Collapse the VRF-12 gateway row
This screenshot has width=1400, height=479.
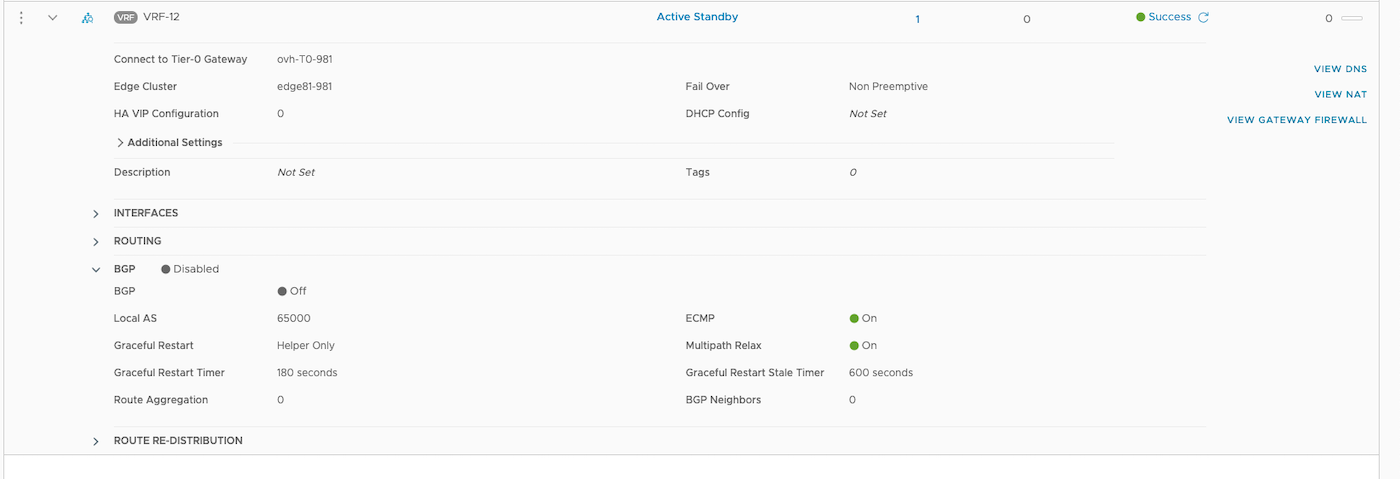click(x=53, y=18)
